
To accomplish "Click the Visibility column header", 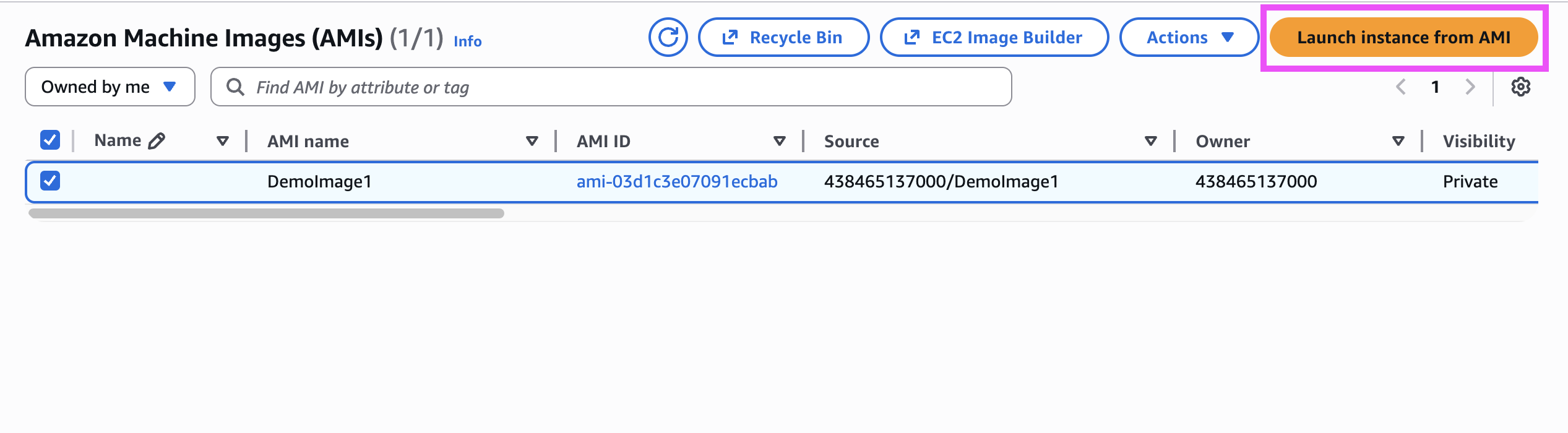I will [x=1479, y=141].
